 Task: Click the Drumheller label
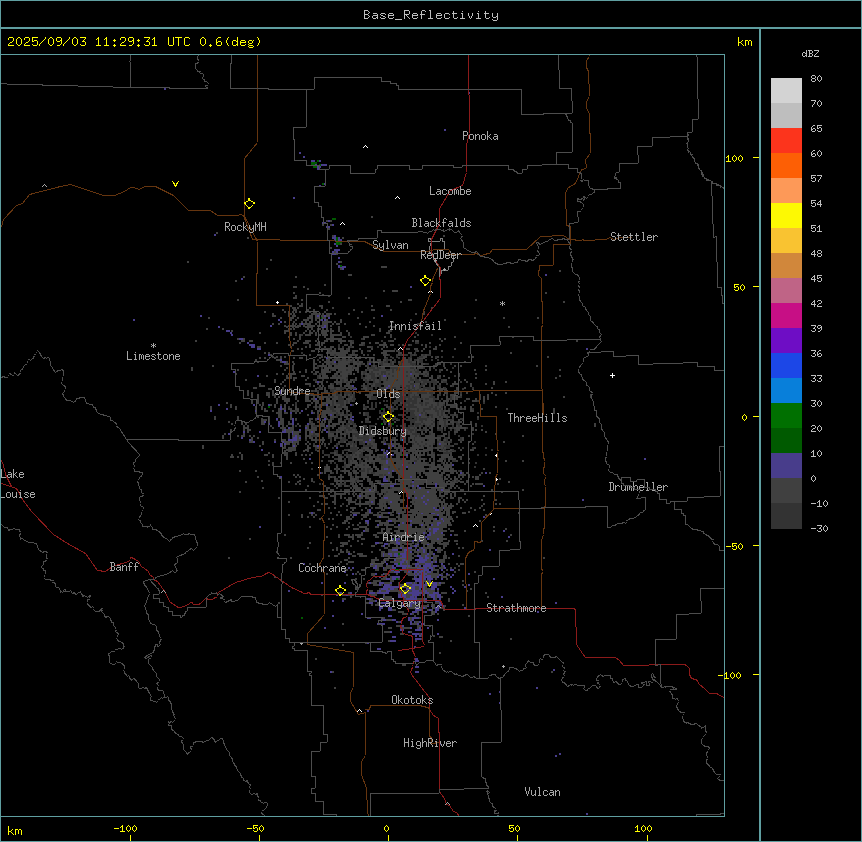(x=638, y=487)
